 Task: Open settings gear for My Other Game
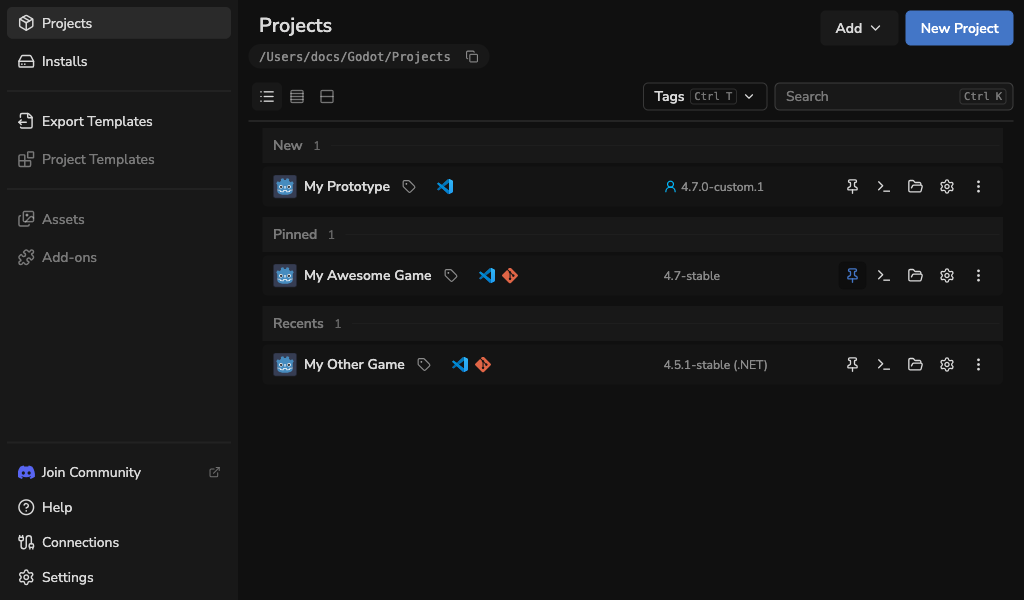click(x=947, y=364)
